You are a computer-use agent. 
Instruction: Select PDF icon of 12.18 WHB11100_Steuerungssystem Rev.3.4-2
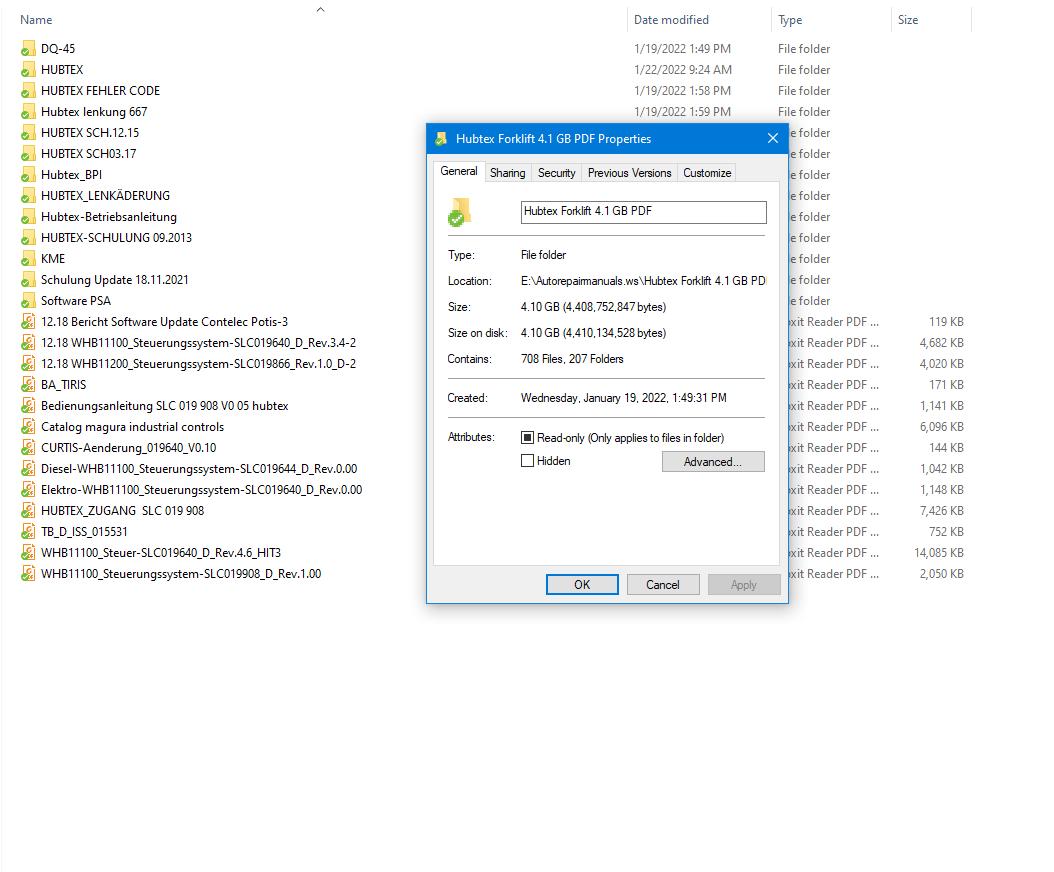(x=28, y=343)
